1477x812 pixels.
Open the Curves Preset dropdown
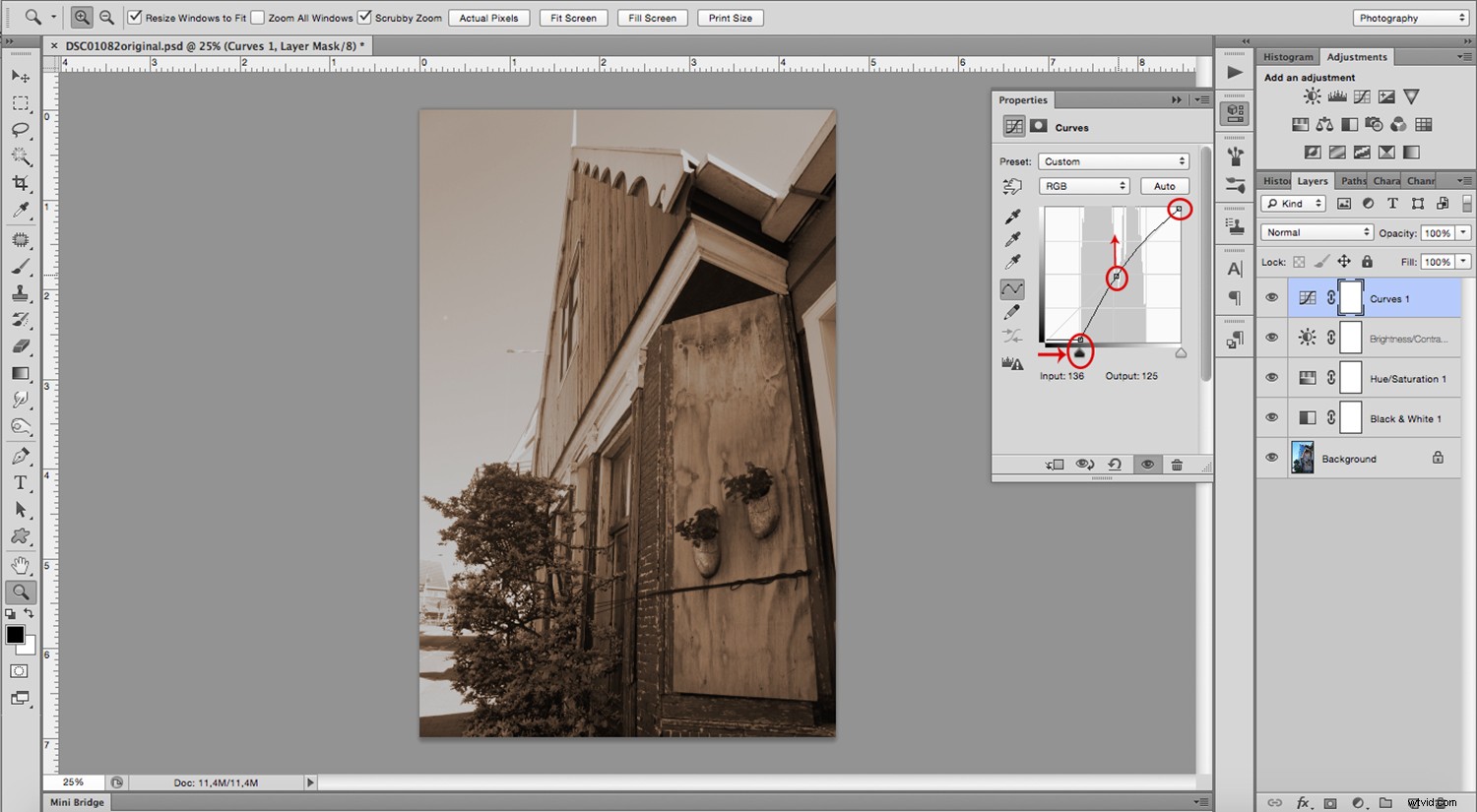coord(1113,160)
